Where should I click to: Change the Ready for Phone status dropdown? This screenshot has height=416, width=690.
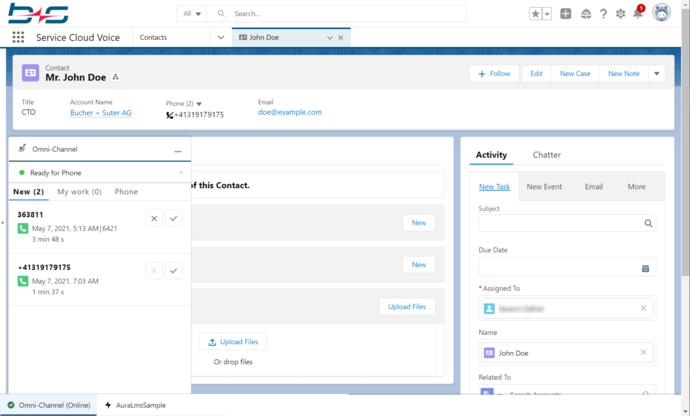tap(100, 173)
